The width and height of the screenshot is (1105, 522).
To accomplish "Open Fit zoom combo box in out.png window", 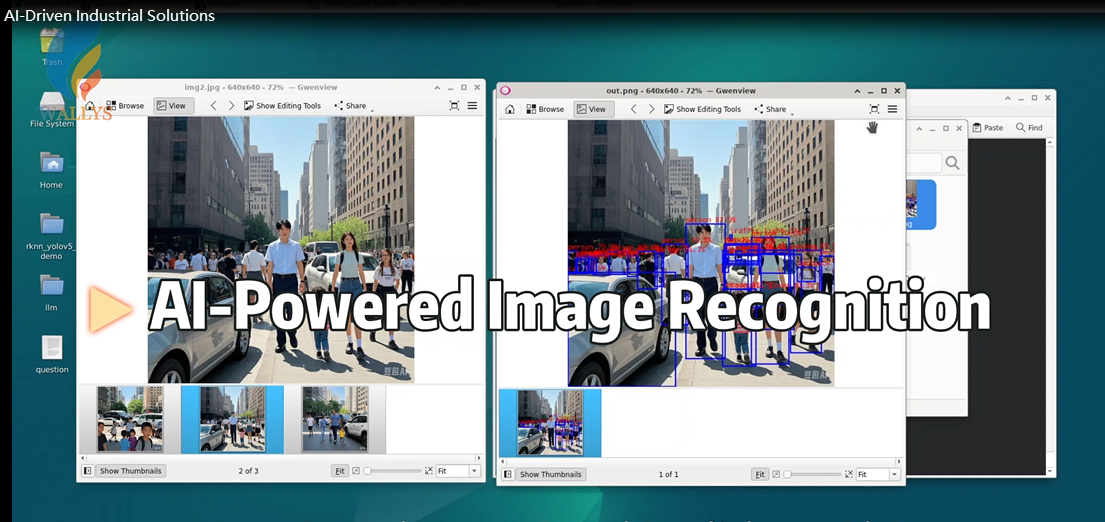I will [x=878, y=474].
